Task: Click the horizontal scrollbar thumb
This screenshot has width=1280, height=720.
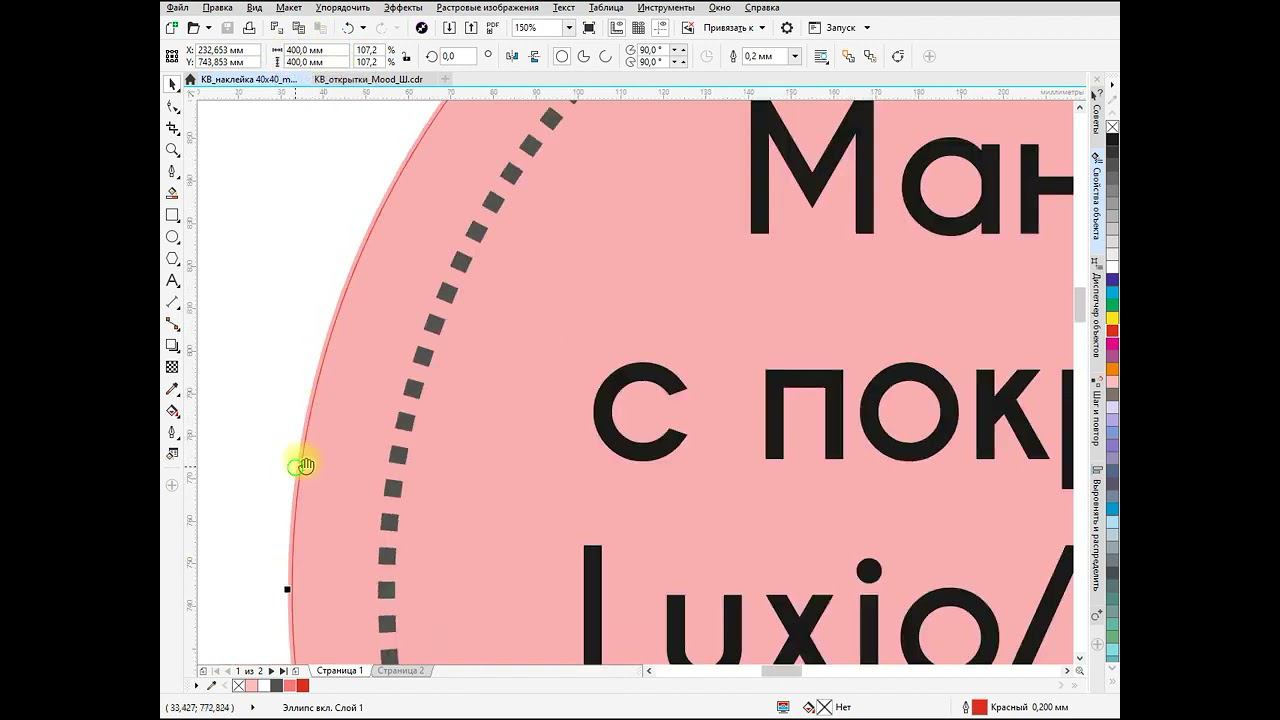Action: (781, 671)
